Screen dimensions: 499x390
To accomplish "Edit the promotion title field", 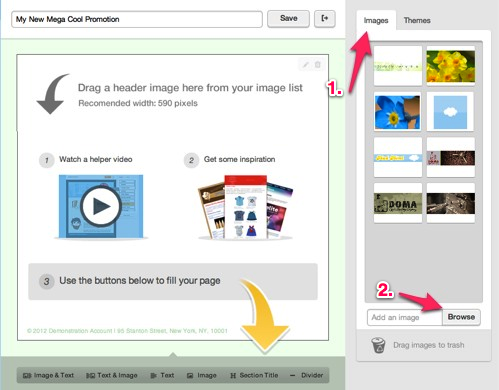I will click(137, 19).
